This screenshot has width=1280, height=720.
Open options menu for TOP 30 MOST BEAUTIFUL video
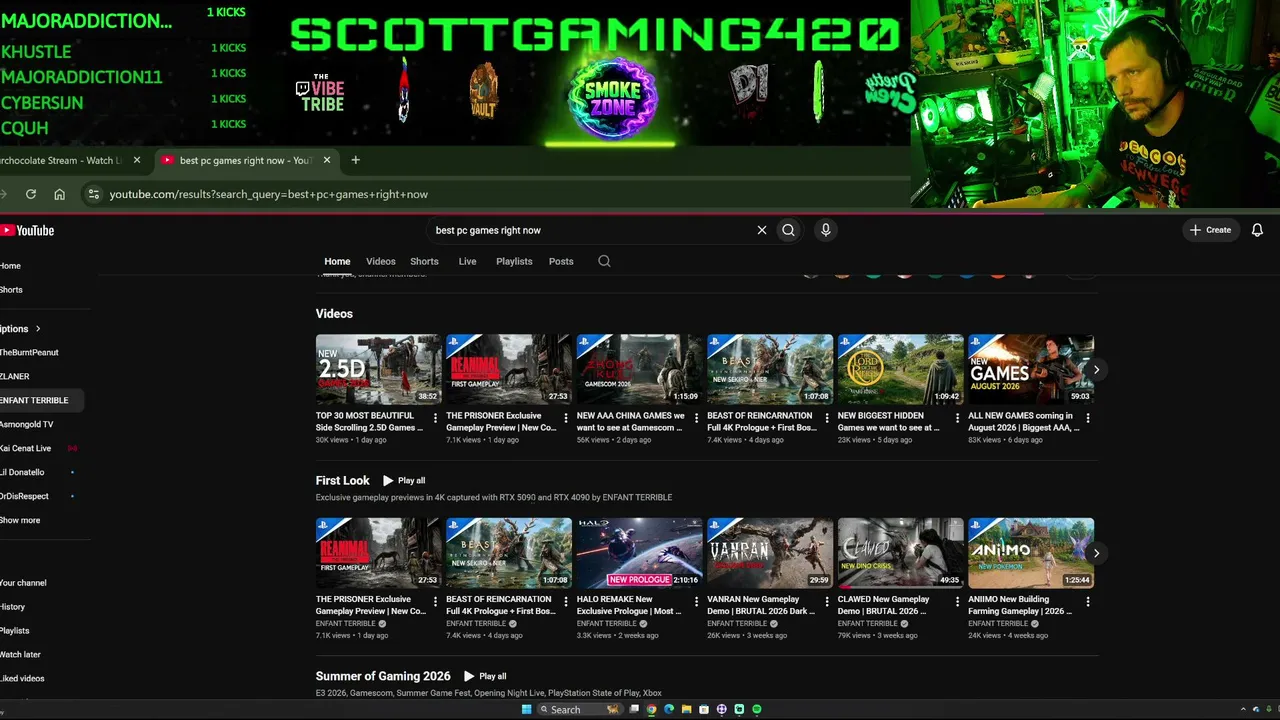pyautogui.click(x=435, y=418)
